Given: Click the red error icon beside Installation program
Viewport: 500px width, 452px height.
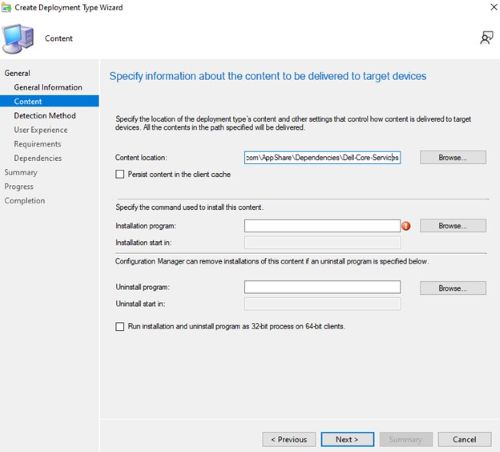Looking at the screenshot, I should click(406, 226).
